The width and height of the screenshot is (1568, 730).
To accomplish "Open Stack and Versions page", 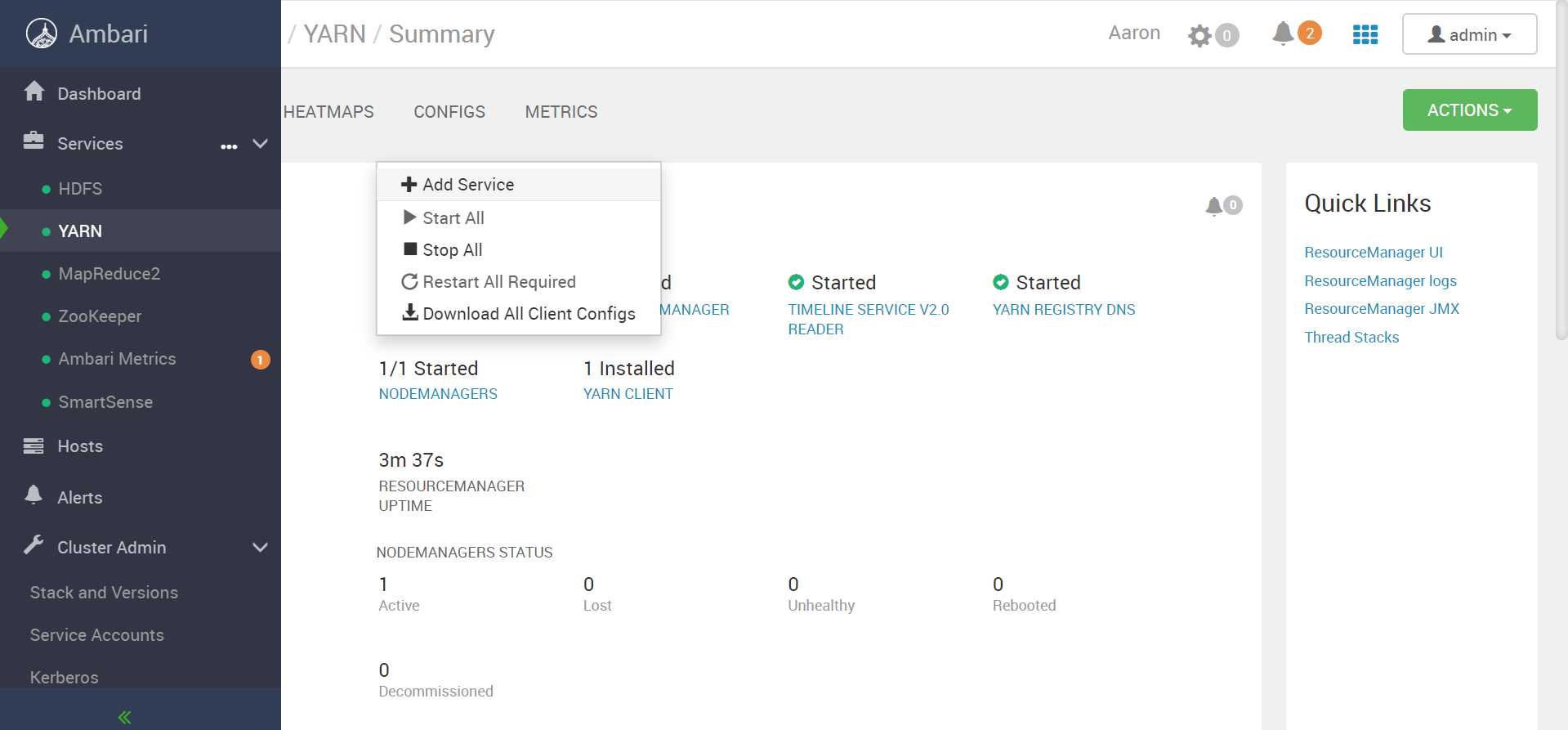I will [104, 593].
